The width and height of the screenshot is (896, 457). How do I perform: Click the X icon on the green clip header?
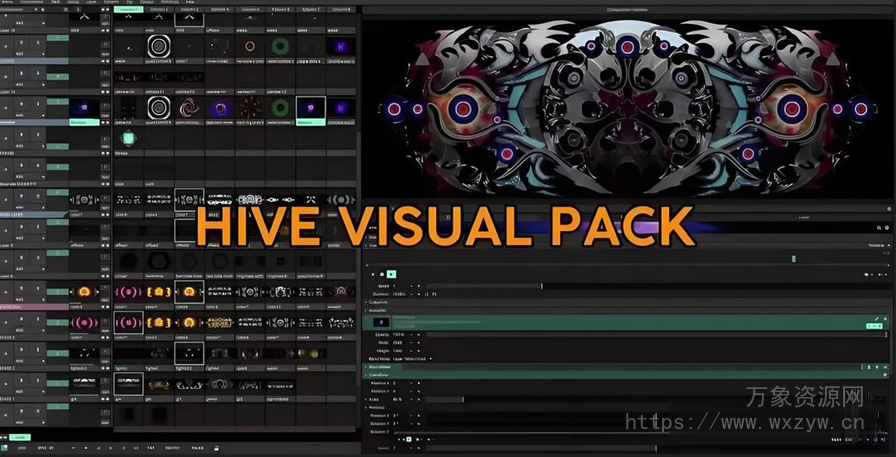(x=885, y=319)
